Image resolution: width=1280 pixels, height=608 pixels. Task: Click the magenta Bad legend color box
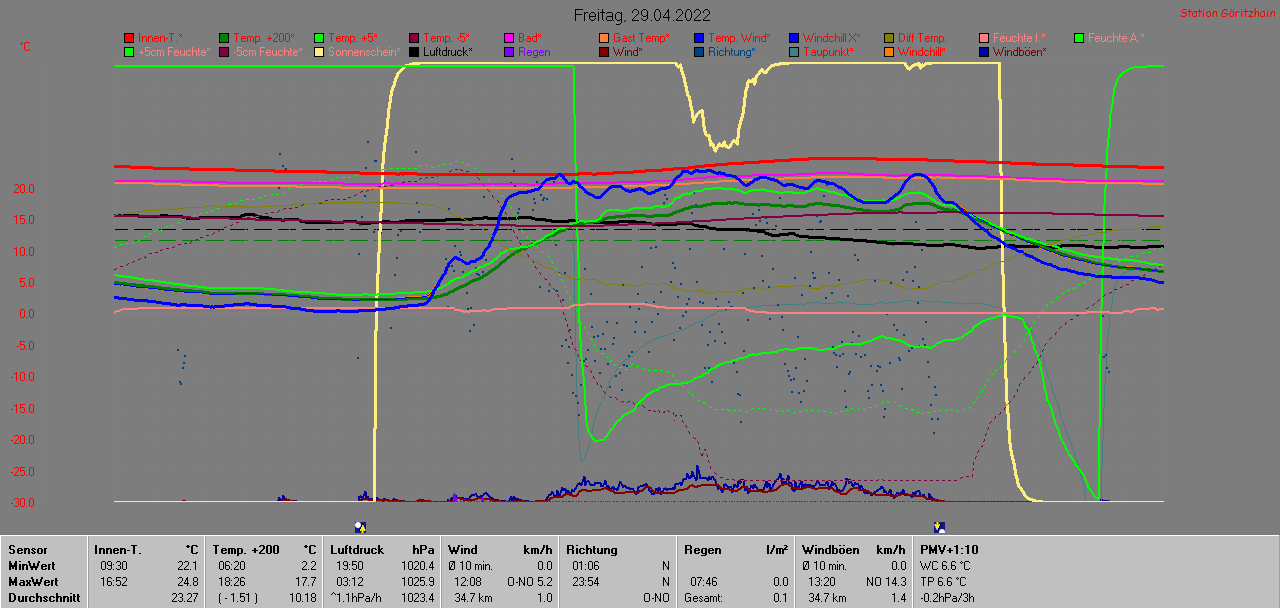pyautogui.click(x=510, y=38)
